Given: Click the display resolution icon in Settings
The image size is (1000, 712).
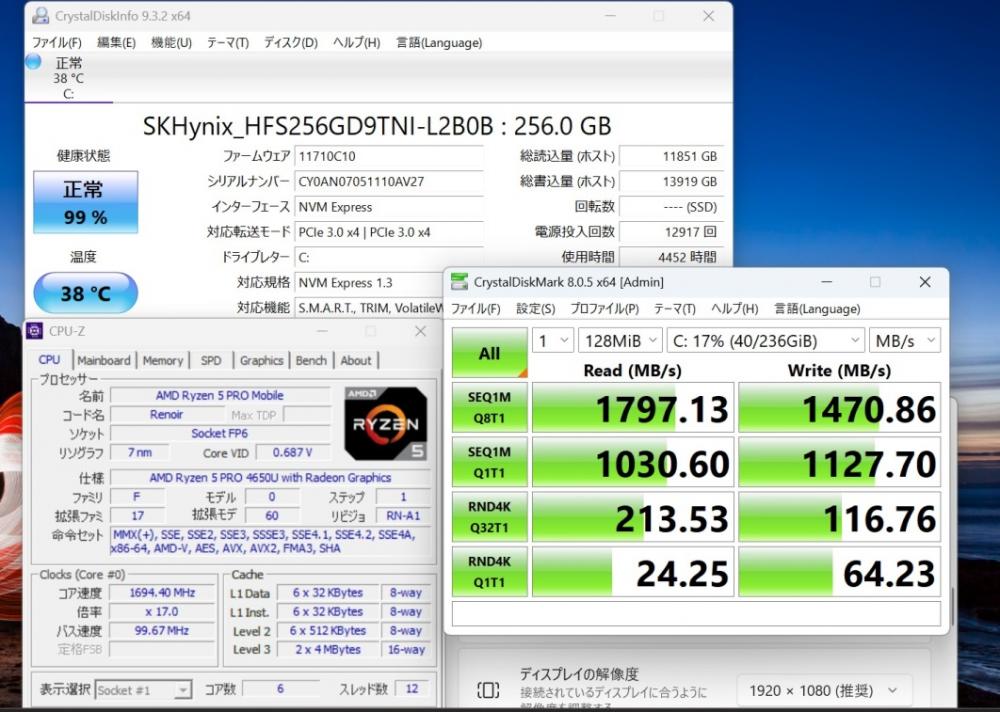Looking at the screenshot, I should (x=488, y=690).
